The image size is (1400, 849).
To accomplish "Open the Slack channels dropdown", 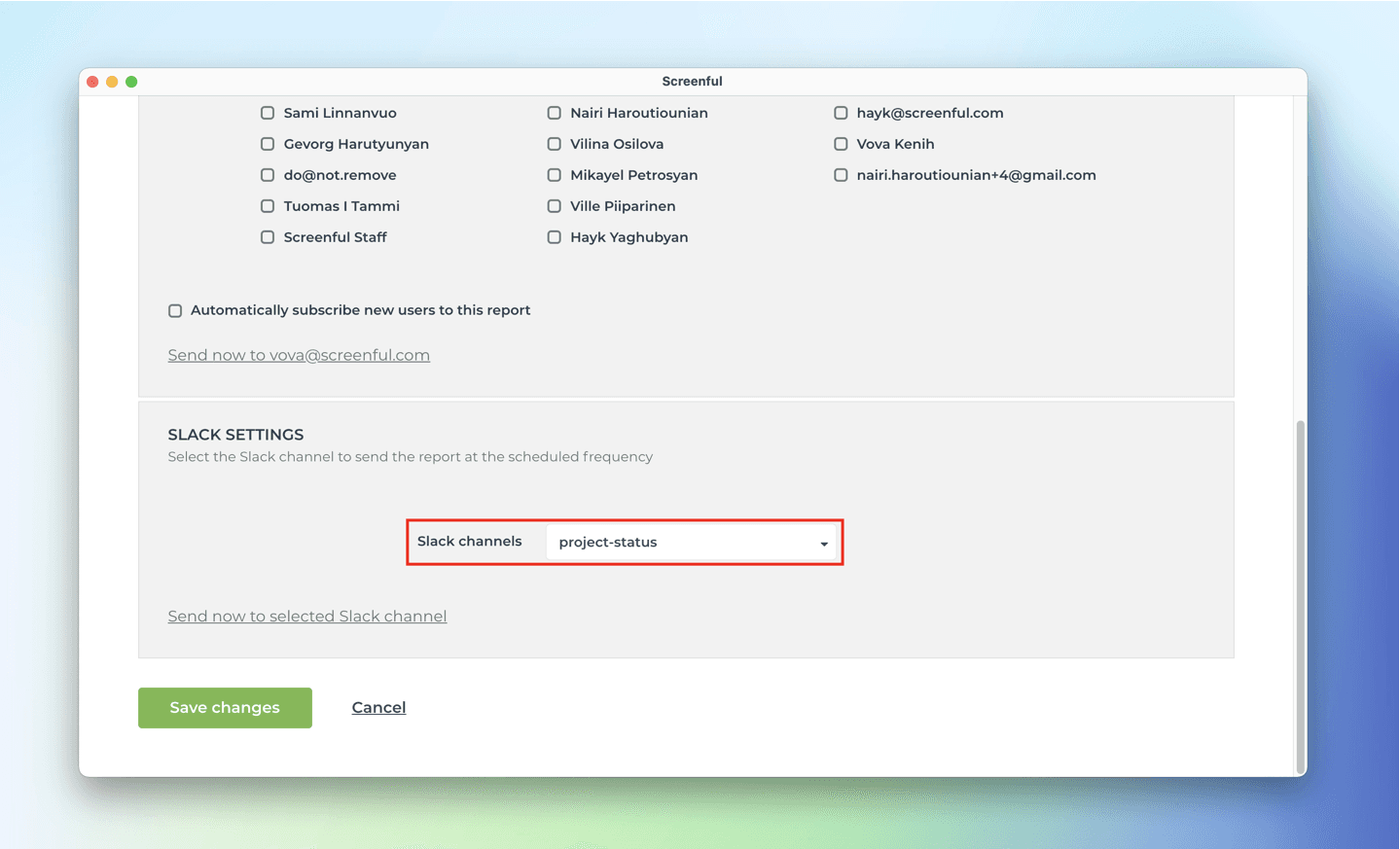I will click(692, 543).
